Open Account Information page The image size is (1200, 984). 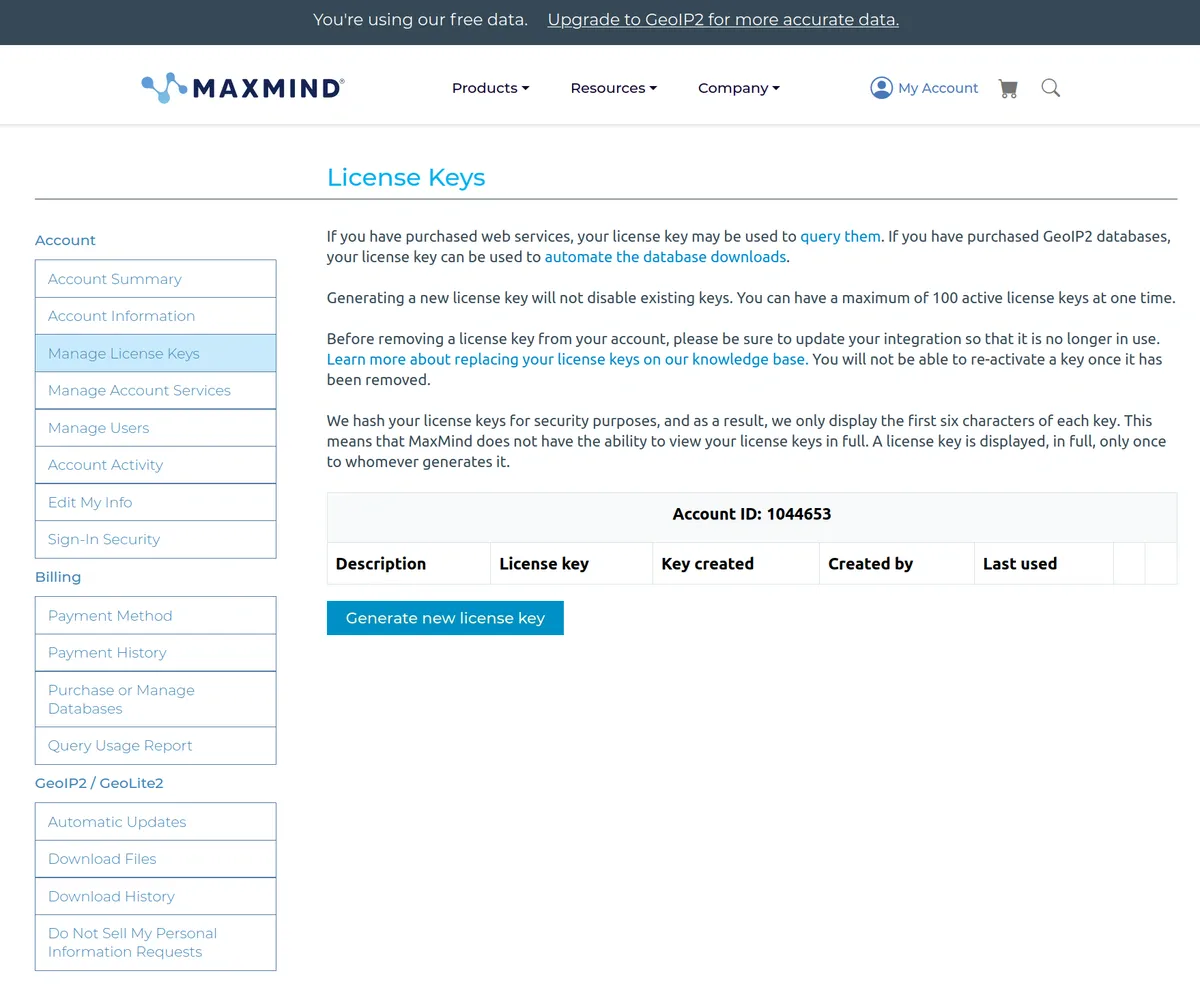pyautogui.click(x=155, y=316)
